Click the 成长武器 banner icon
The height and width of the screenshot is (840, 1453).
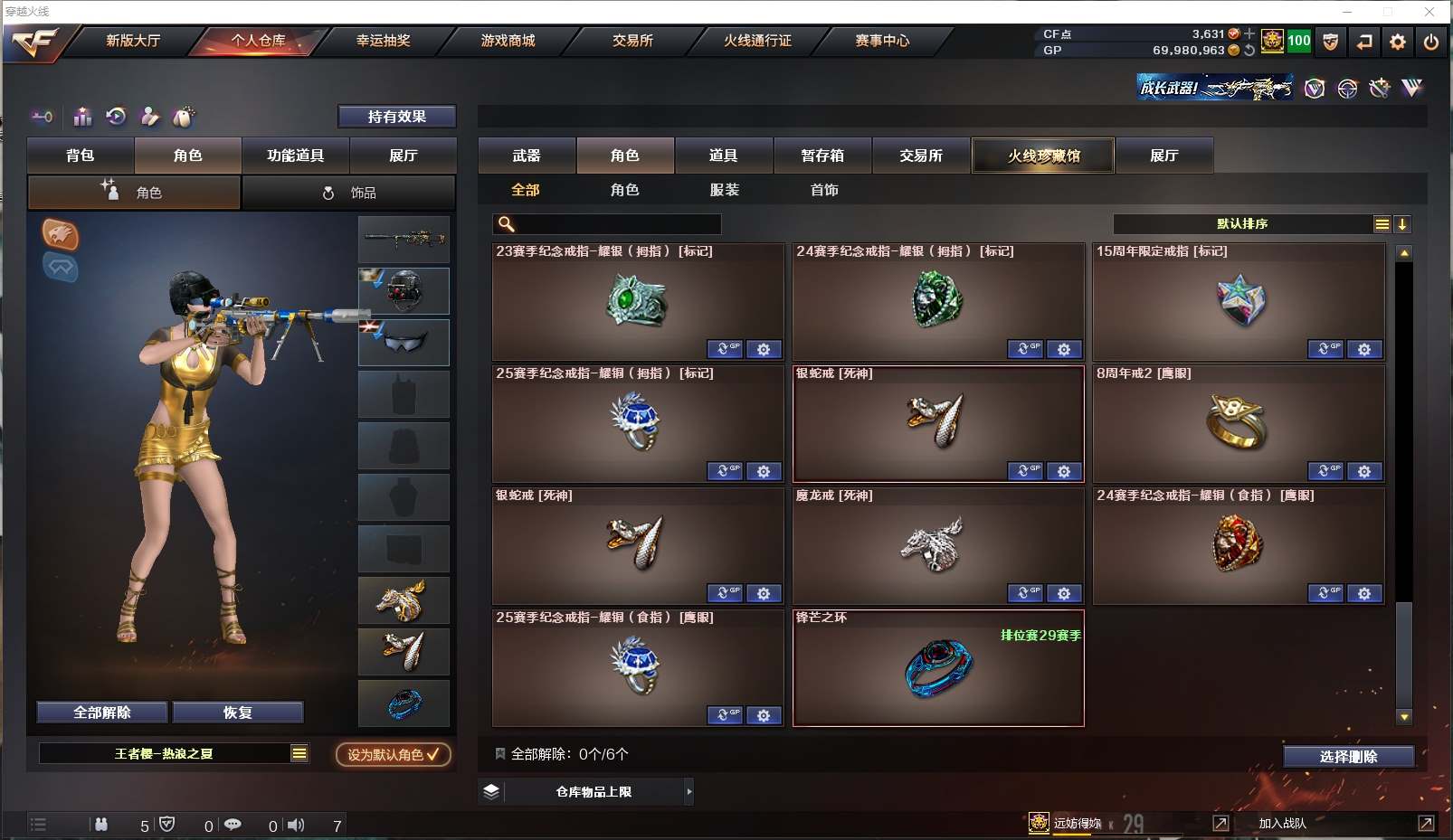[x=1214, y=88]
